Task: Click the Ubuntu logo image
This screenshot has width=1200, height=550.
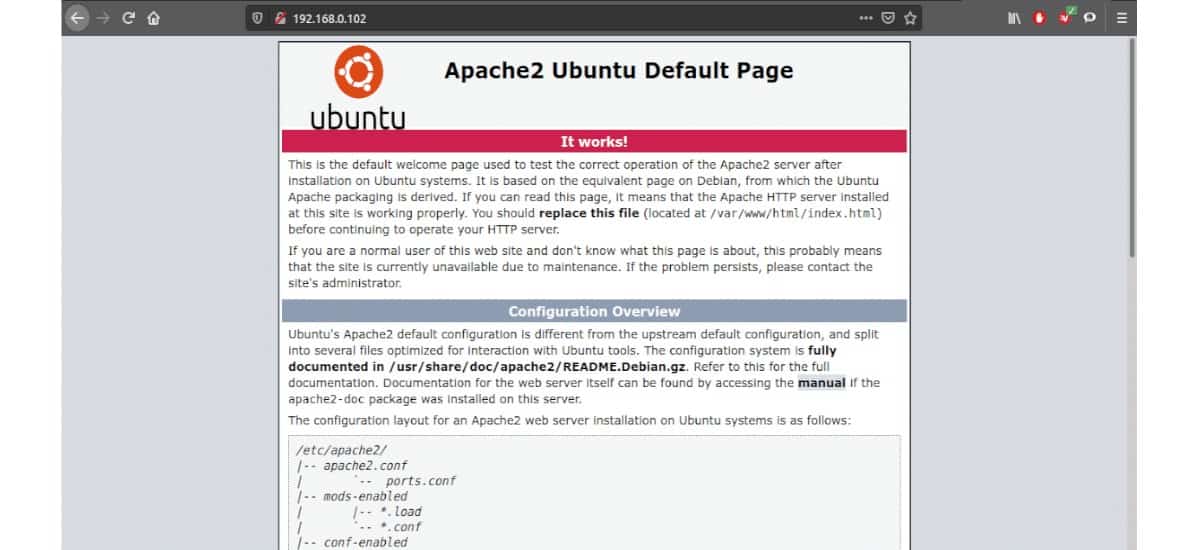Action: tap(357, 87)
